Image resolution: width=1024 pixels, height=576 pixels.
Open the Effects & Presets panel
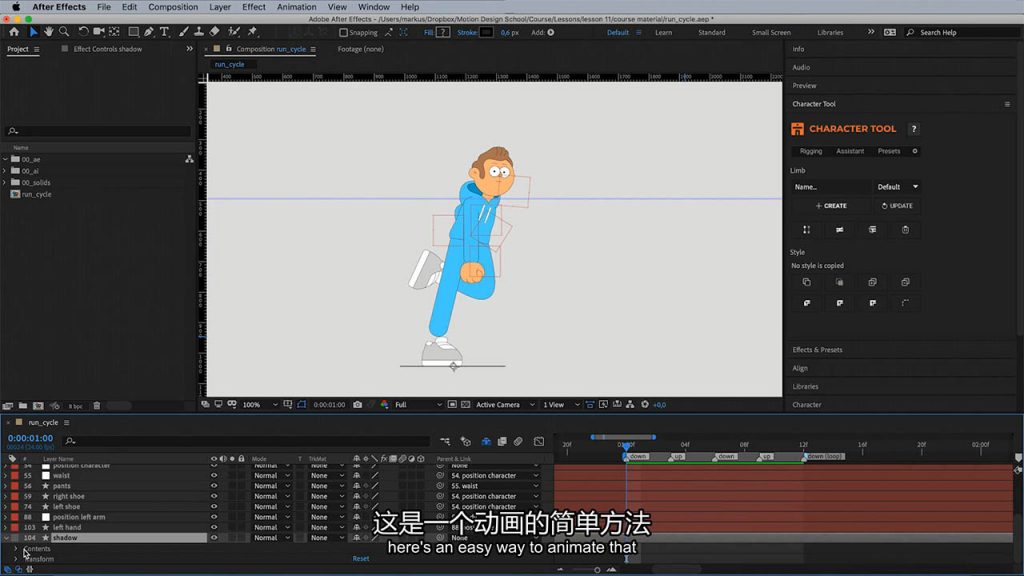(x=817, y=350)
